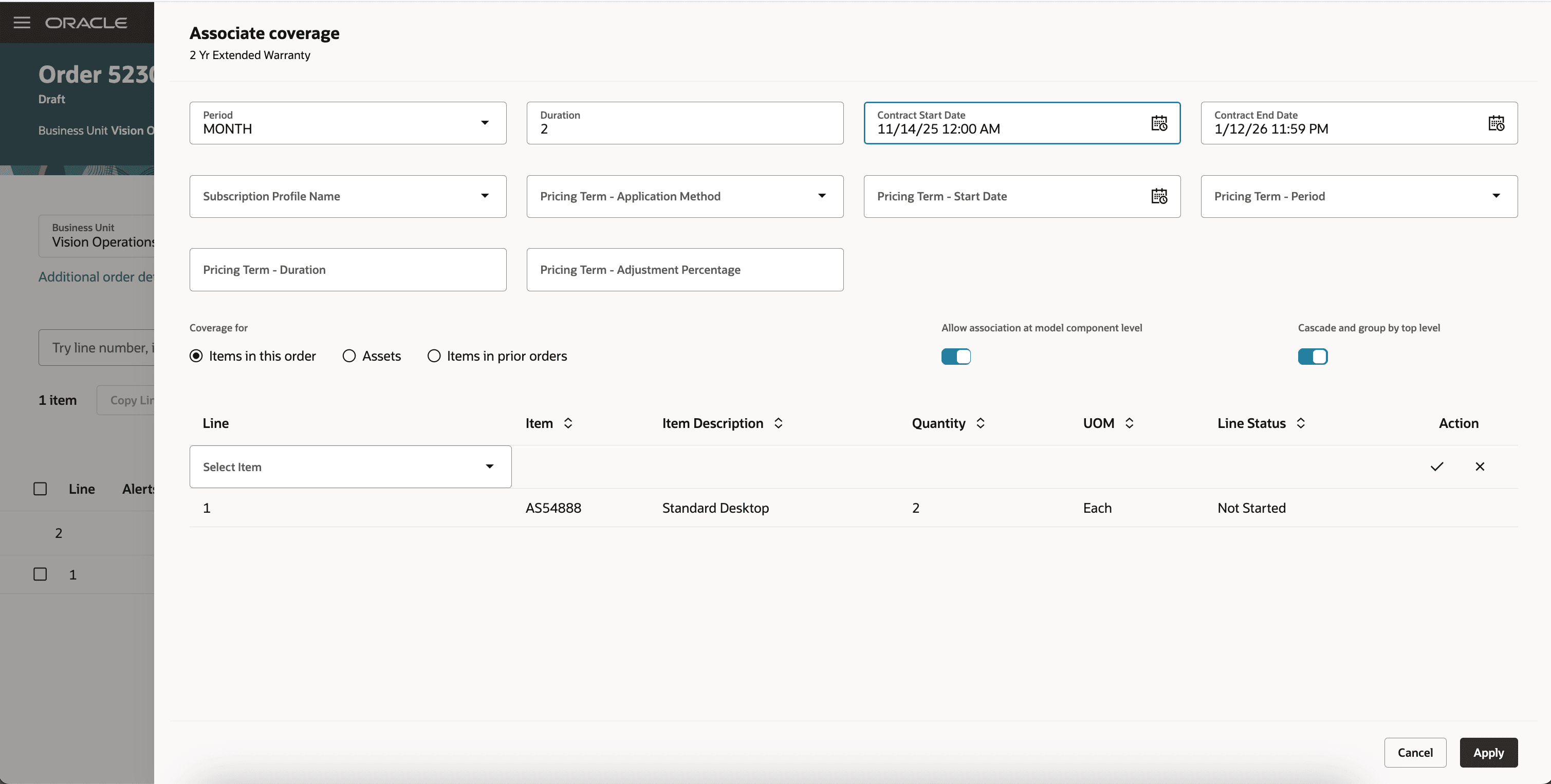Sort table by Quantity column
Image resolution: width=1551 pixels, height=784 pixels.
[x=980, y=423]
